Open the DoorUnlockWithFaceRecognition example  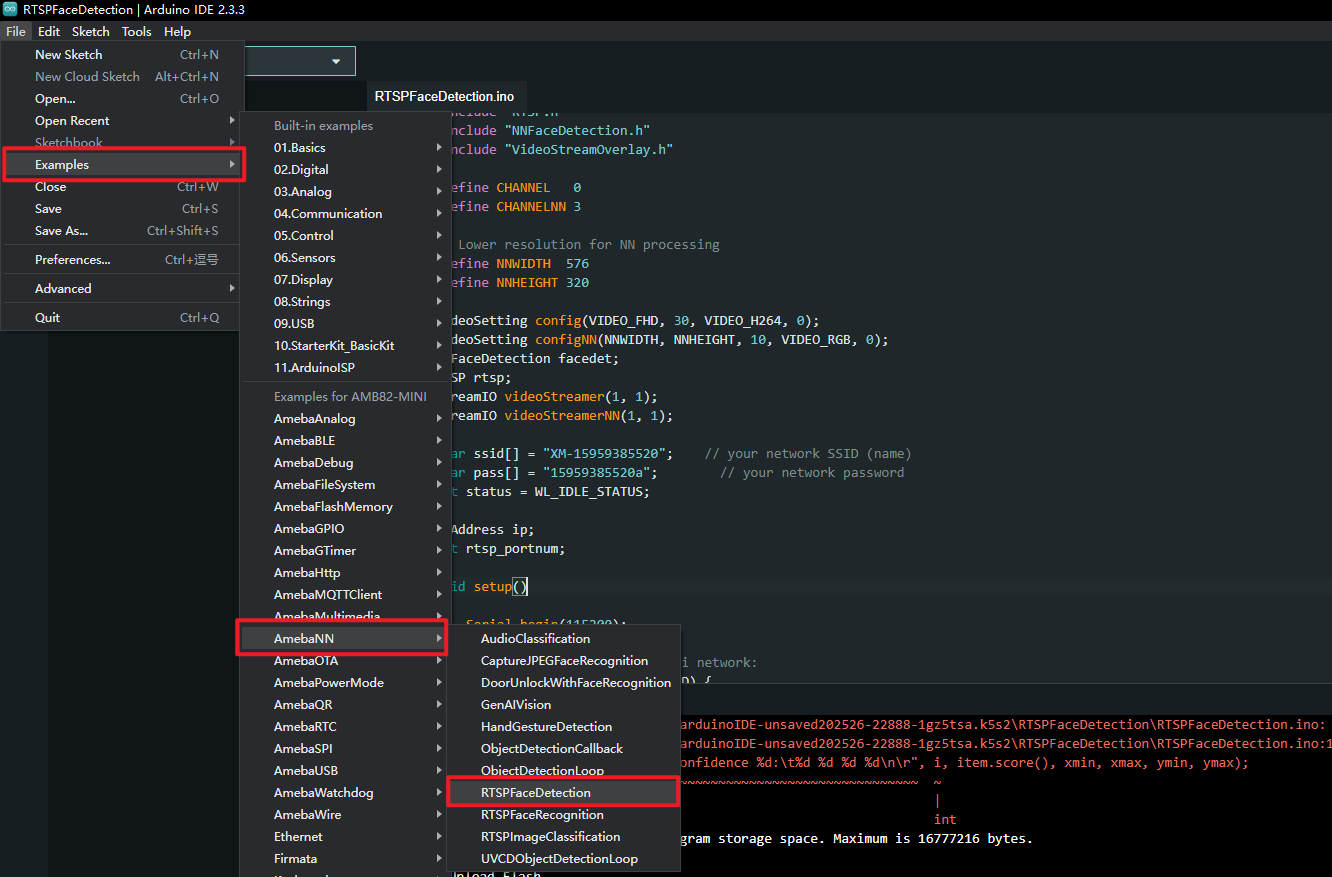click(563, 683)
